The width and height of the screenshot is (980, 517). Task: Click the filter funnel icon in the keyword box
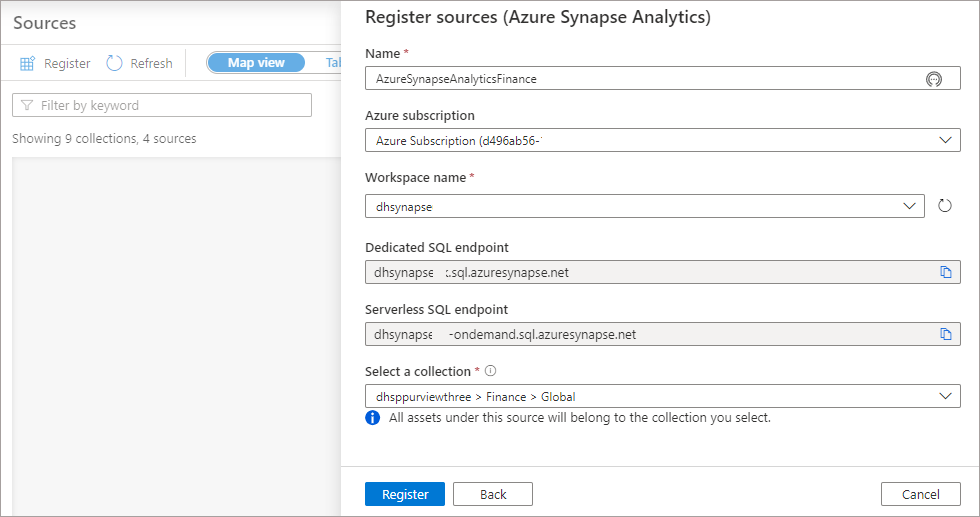point(27,105)
